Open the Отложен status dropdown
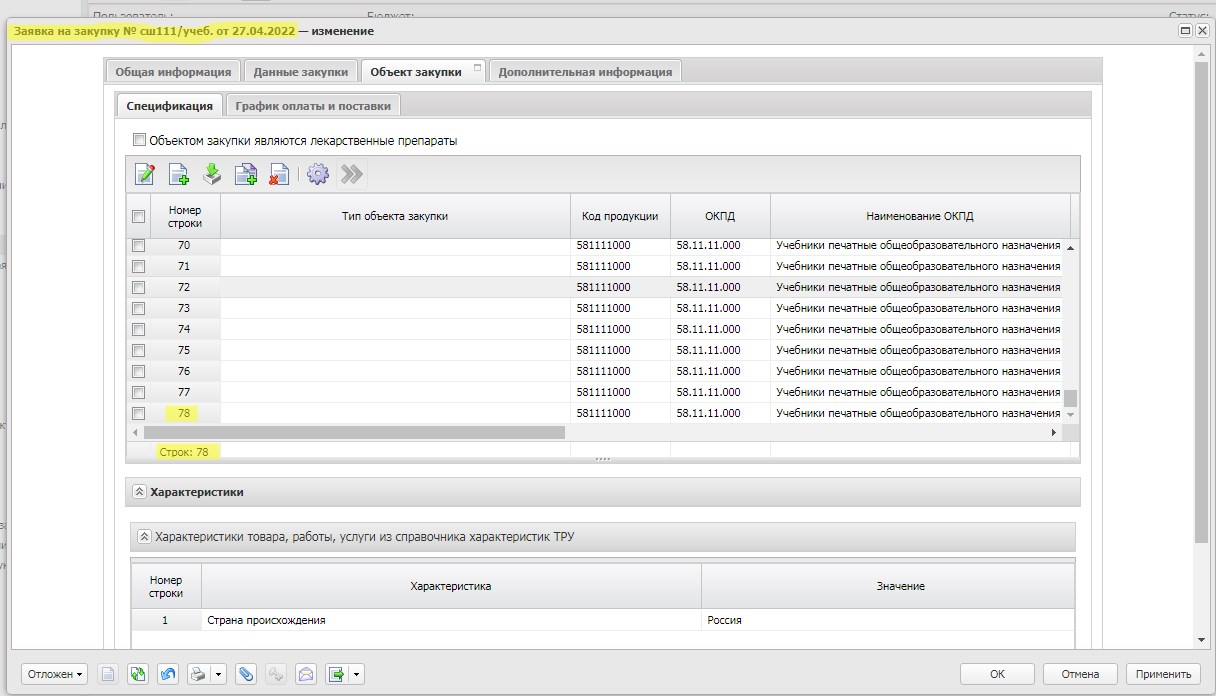Image resolution: width=1216 pixels, height=696 pixels. (54, 674)
